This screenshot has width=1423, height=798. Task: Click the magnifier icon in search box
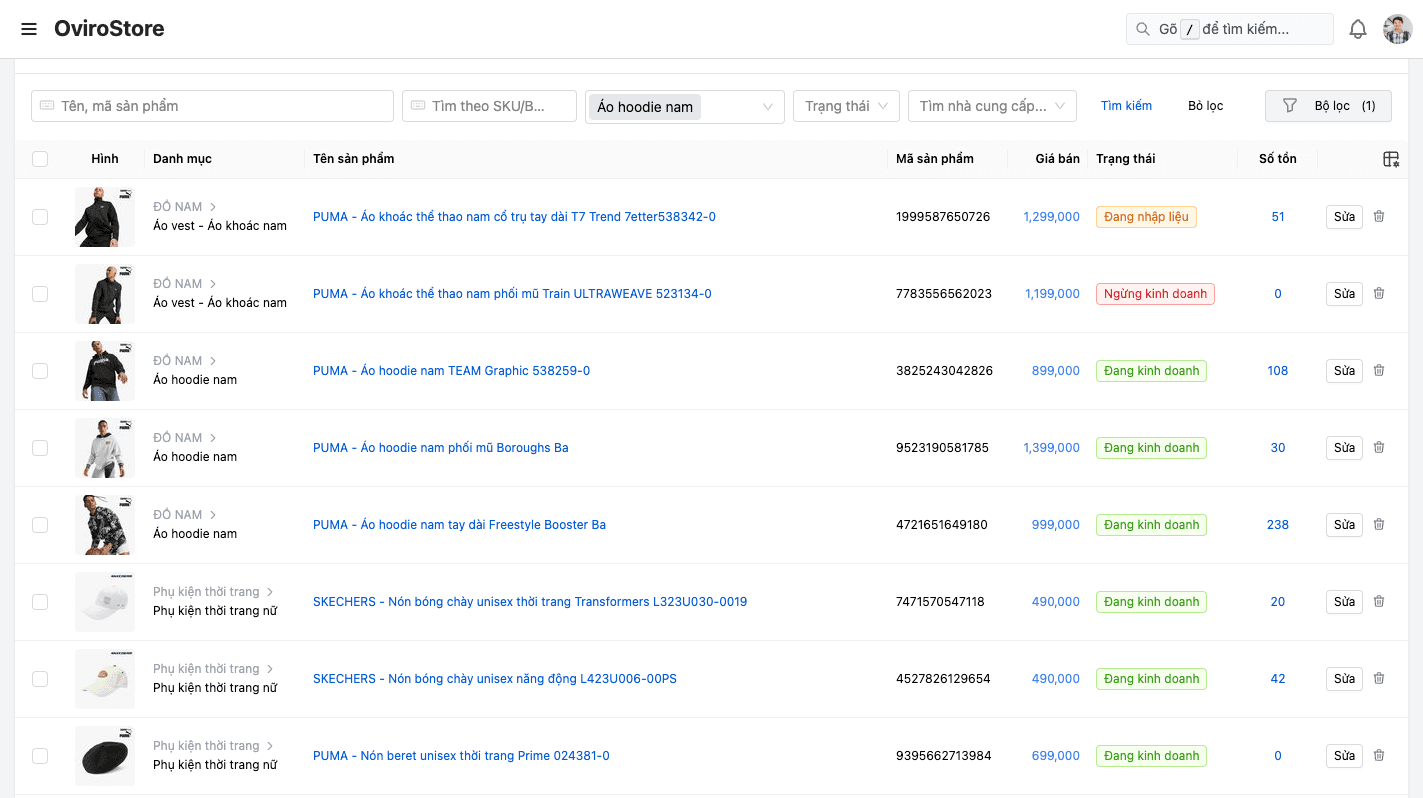[1142, 29]
